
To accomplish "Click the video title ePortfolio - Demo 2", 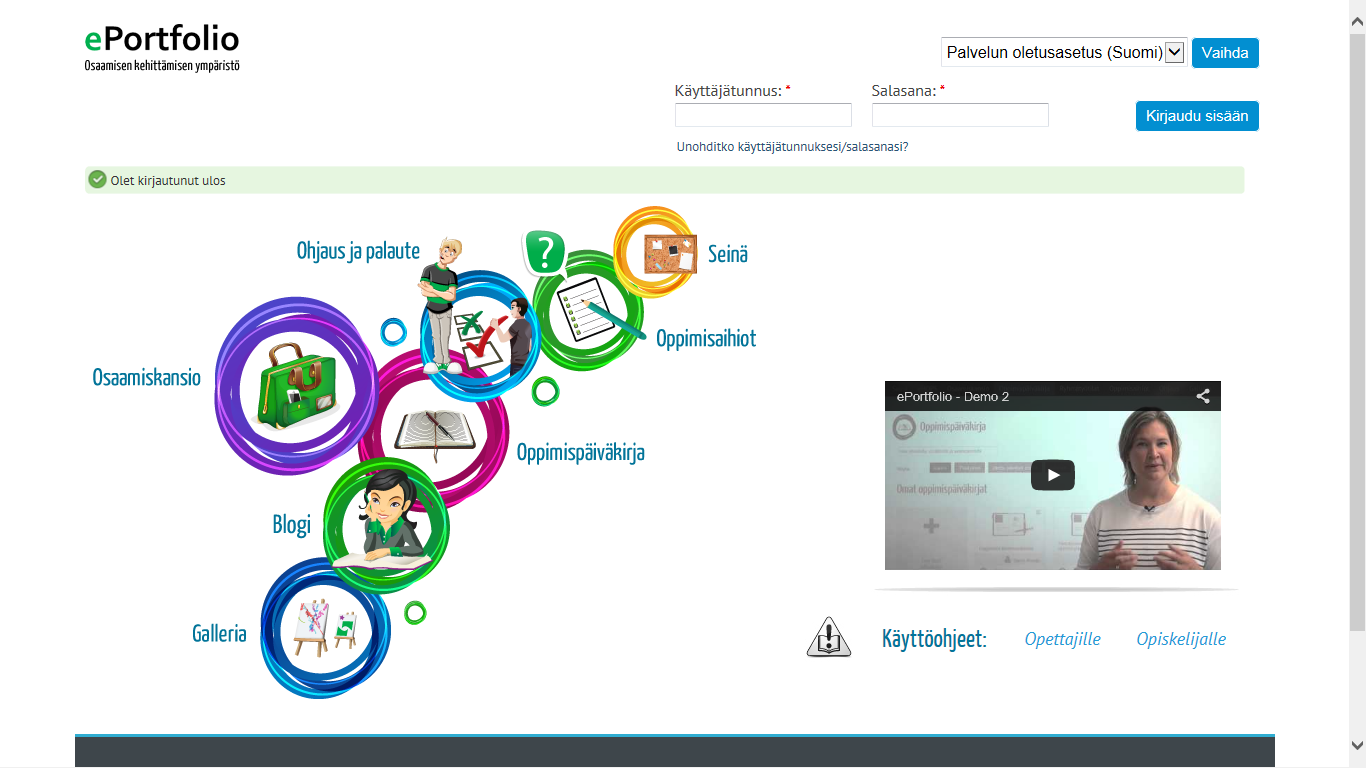I will click(953, 397).
